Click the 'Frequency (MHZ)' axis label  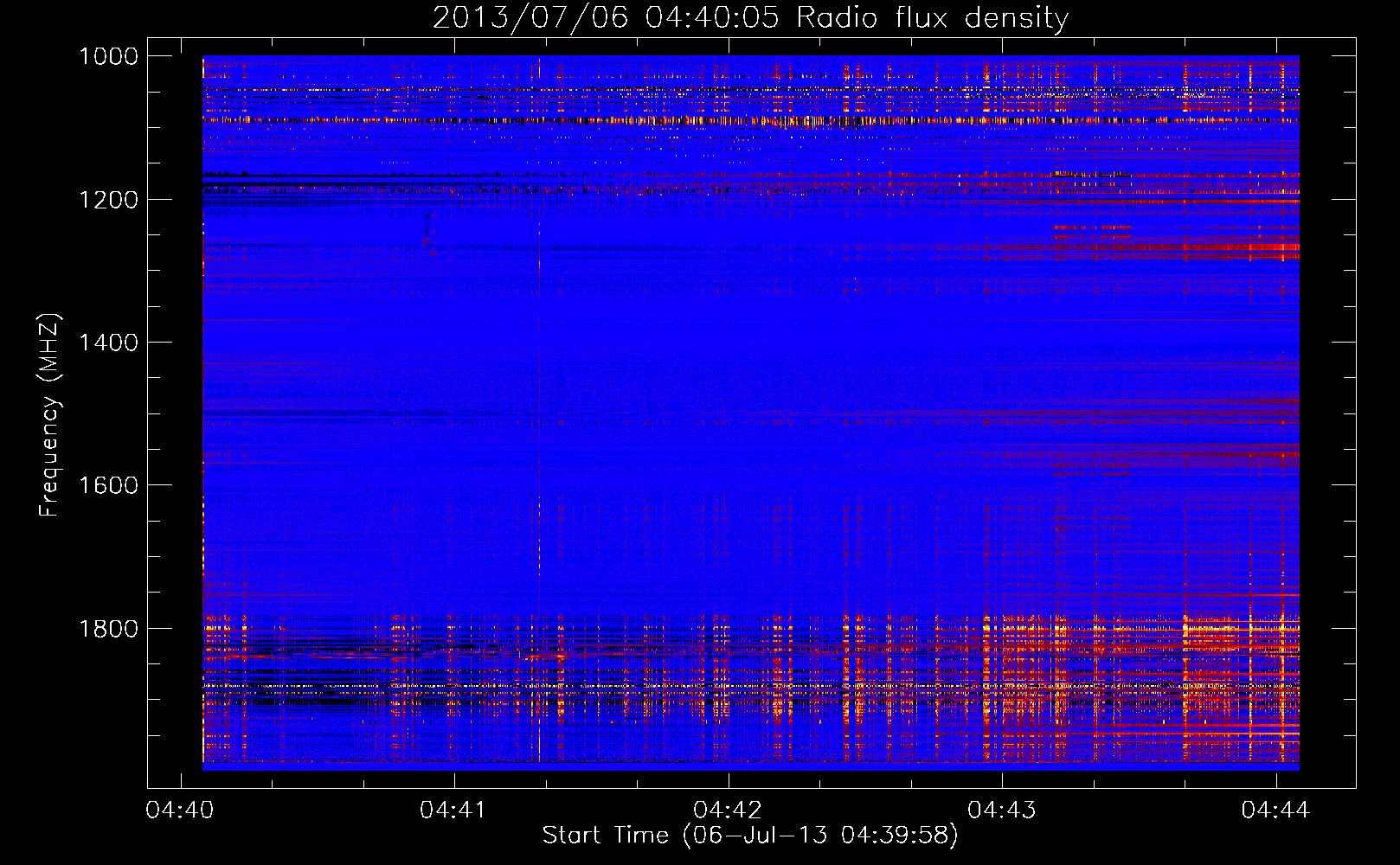pyautogui.click(x=49, y=415)
